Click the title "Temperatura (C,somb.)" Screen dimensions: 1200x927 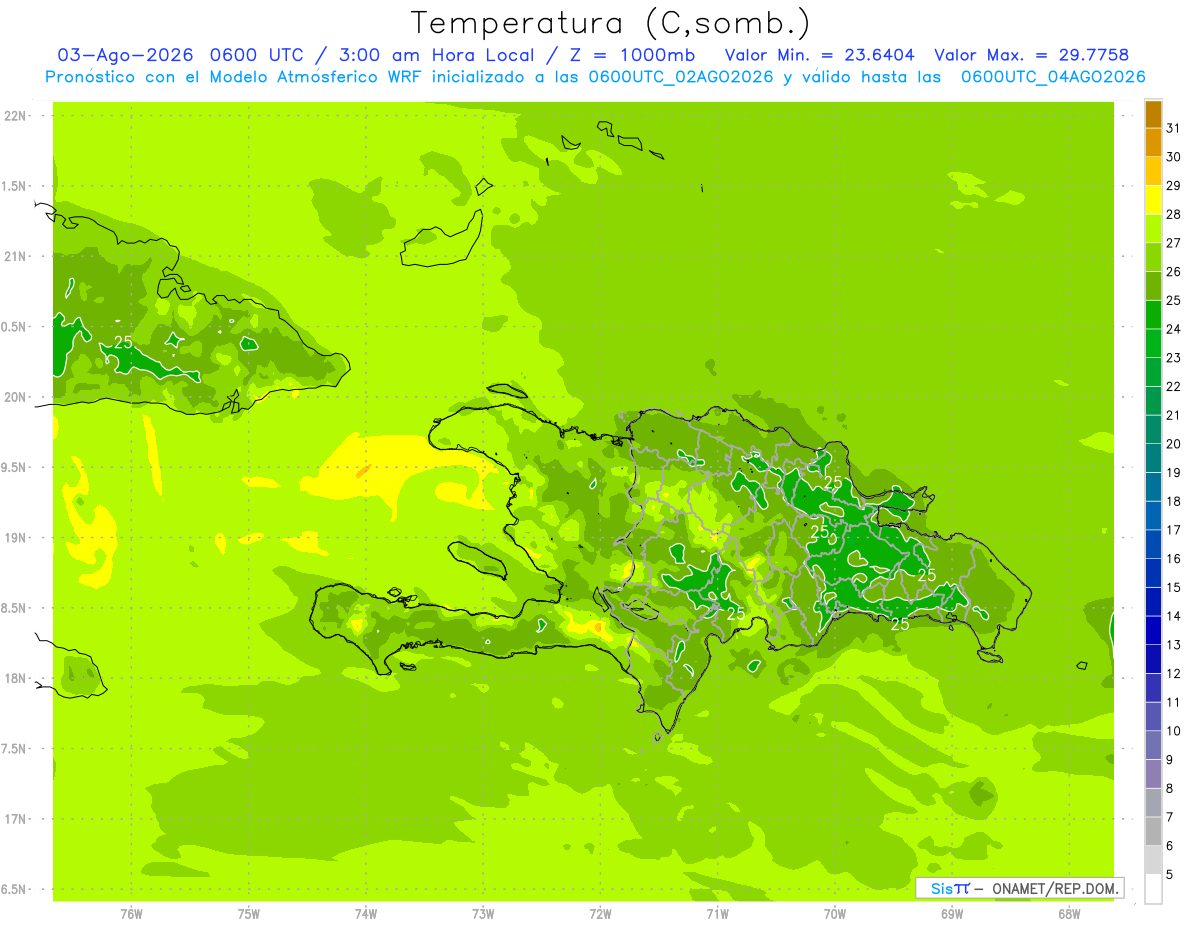click(x=610, y=23)
